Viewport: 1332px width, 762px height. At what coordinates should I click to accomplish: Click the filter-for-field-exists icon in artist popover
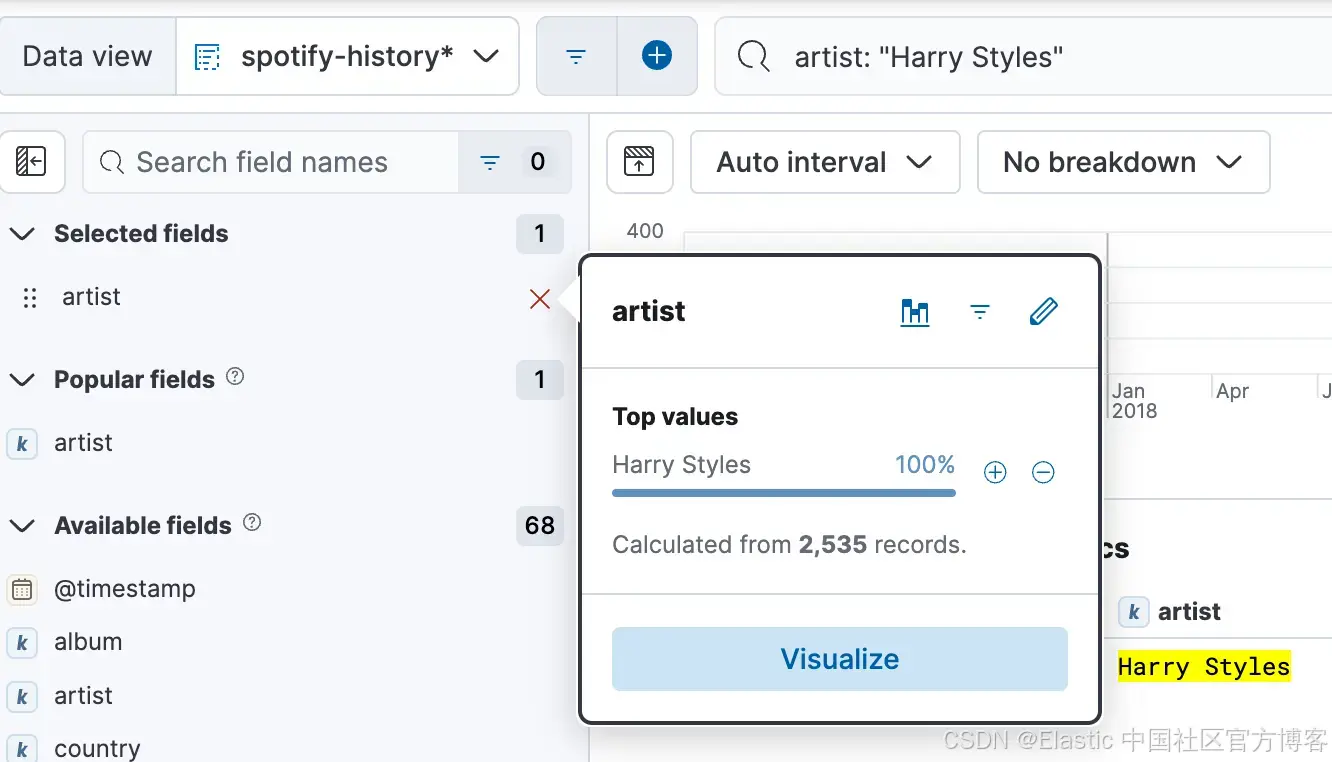[980, 312]
